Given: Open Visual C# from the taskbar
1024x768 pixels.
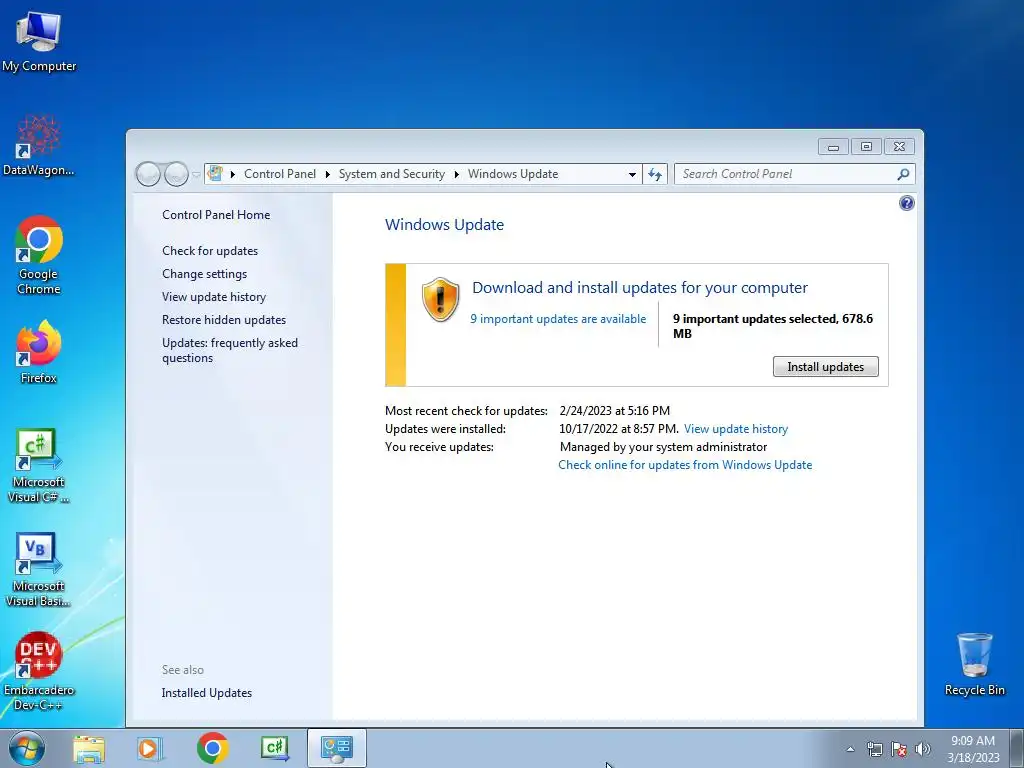Looking at the screenshot, I should [x=274, y=748].
